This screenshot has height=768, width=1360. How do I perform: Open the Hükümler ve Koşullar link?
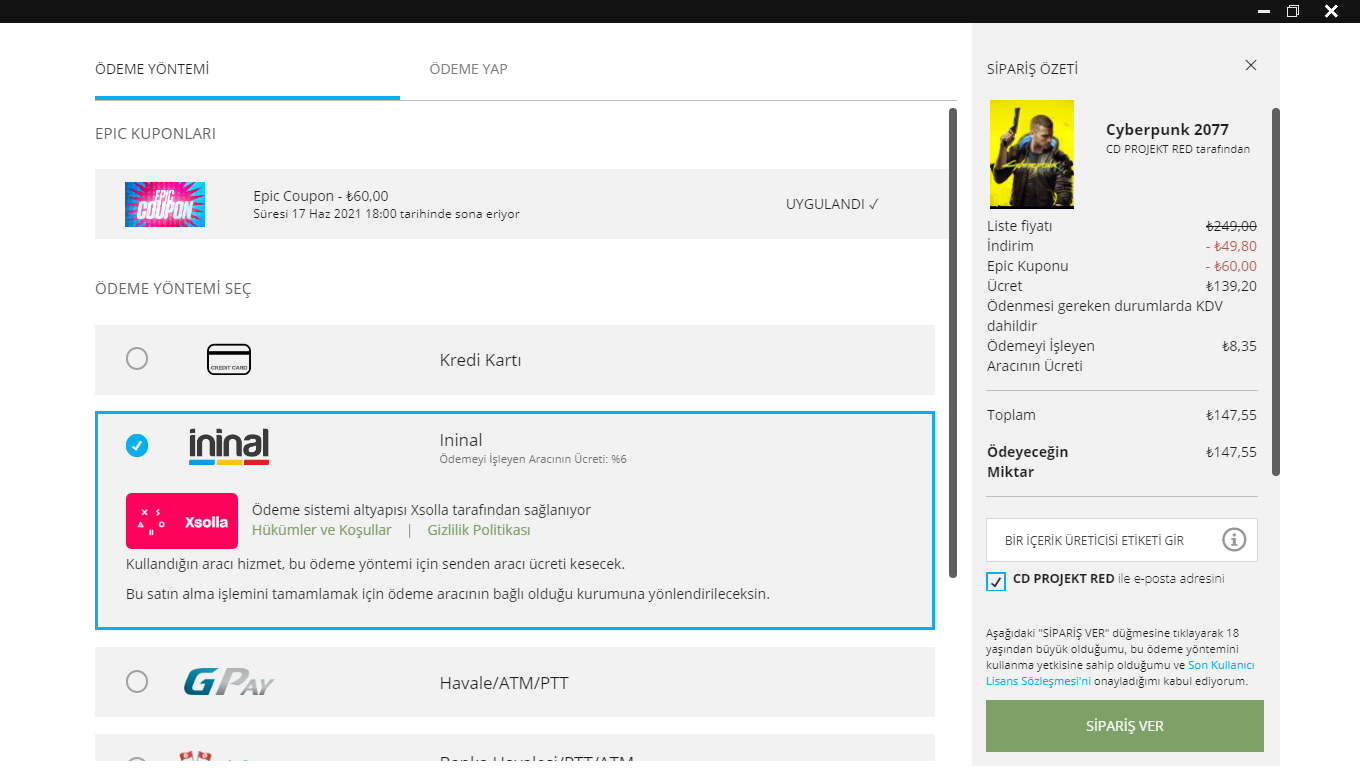pyautogui.click(x=322, y=530)
